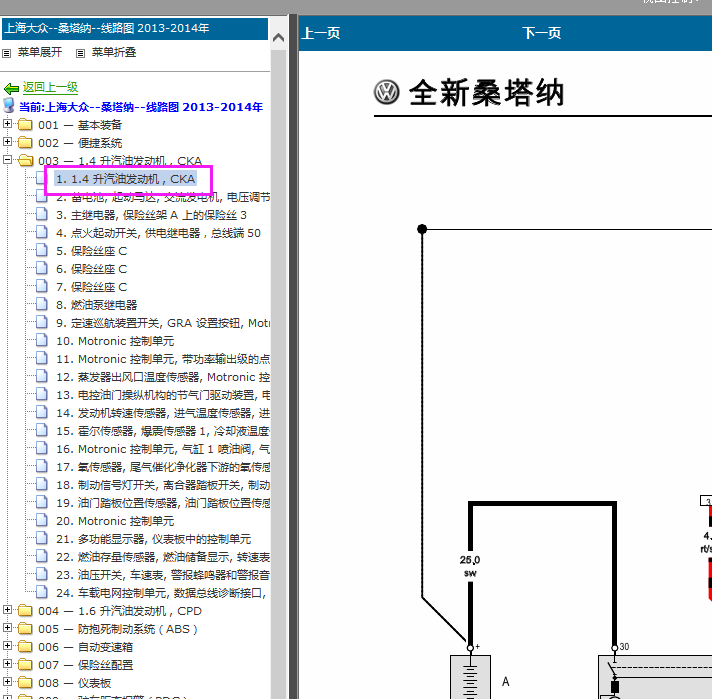This screenshot has height=699, width=712.
Task: Click the 25,0 sw wire label
Action: (x=470, y=566)
